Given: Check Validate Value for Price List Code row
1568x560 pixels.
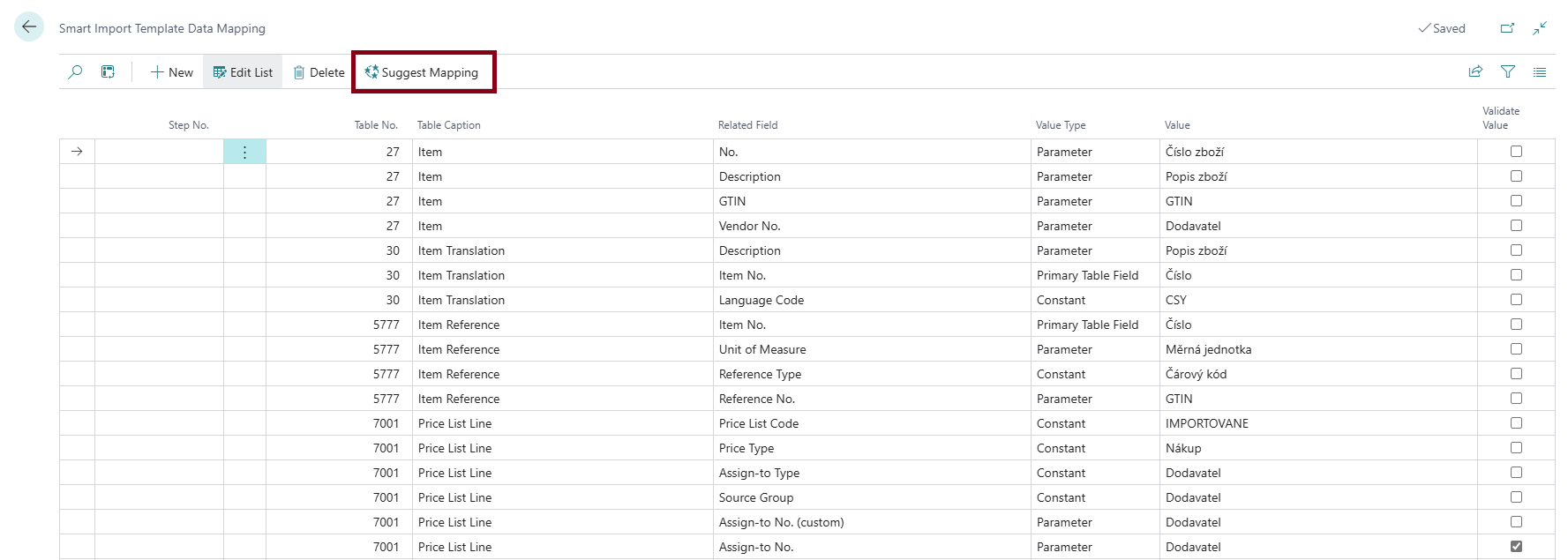Looking at the screenshot, I should tap(1517, 422).
